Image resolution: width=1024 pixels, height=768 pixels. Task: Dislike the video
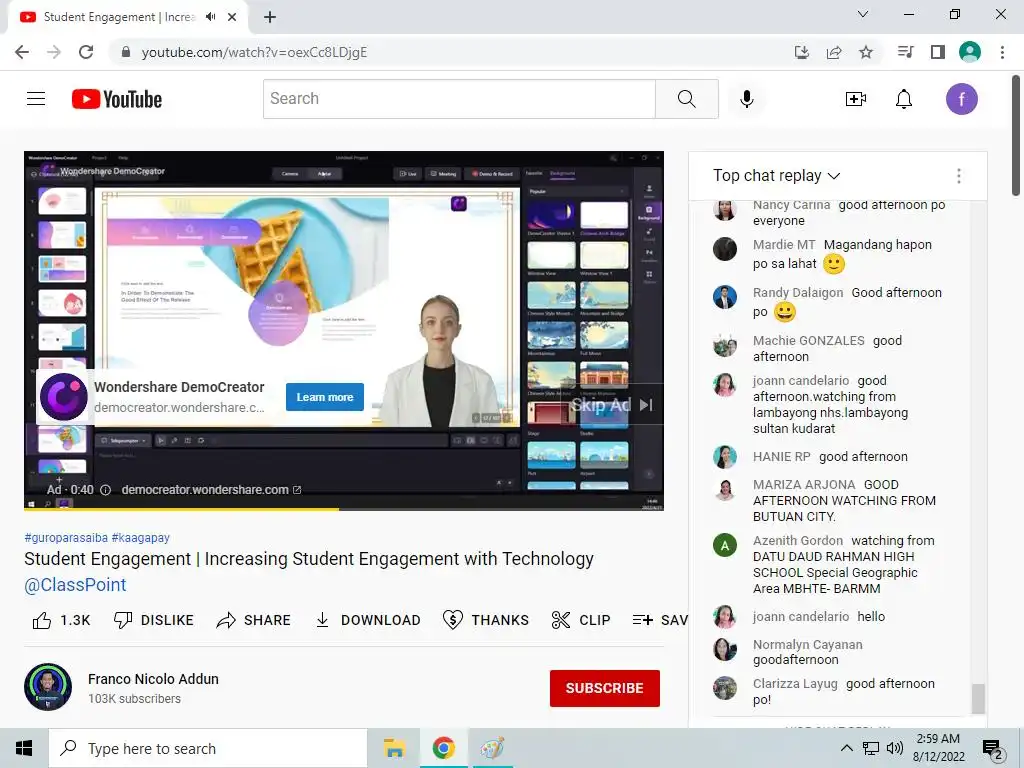coord(153,620)
